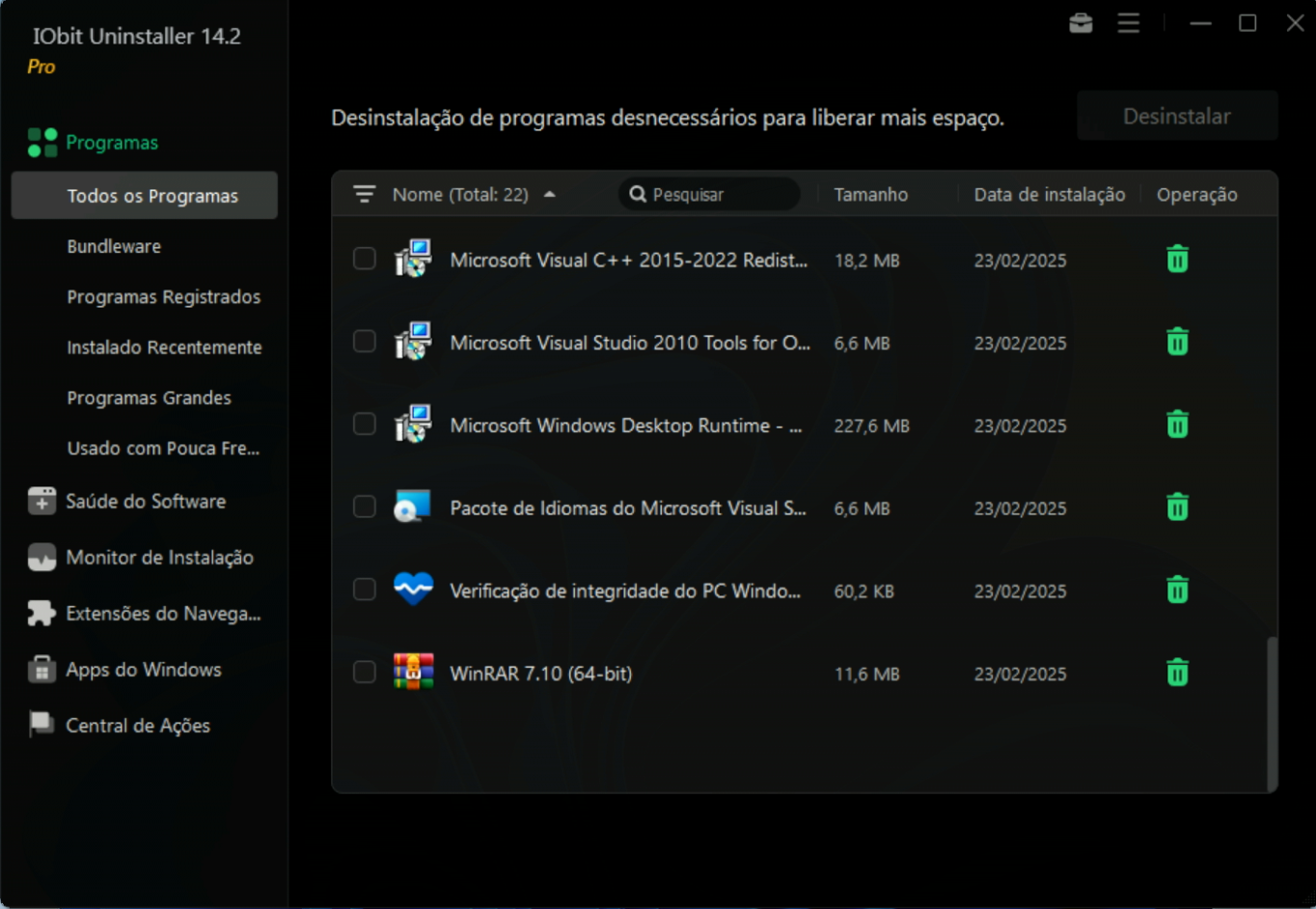Click the Central de Ações flag icon
The height and width of the screenshot is (909, 1316).
(42, 725)
